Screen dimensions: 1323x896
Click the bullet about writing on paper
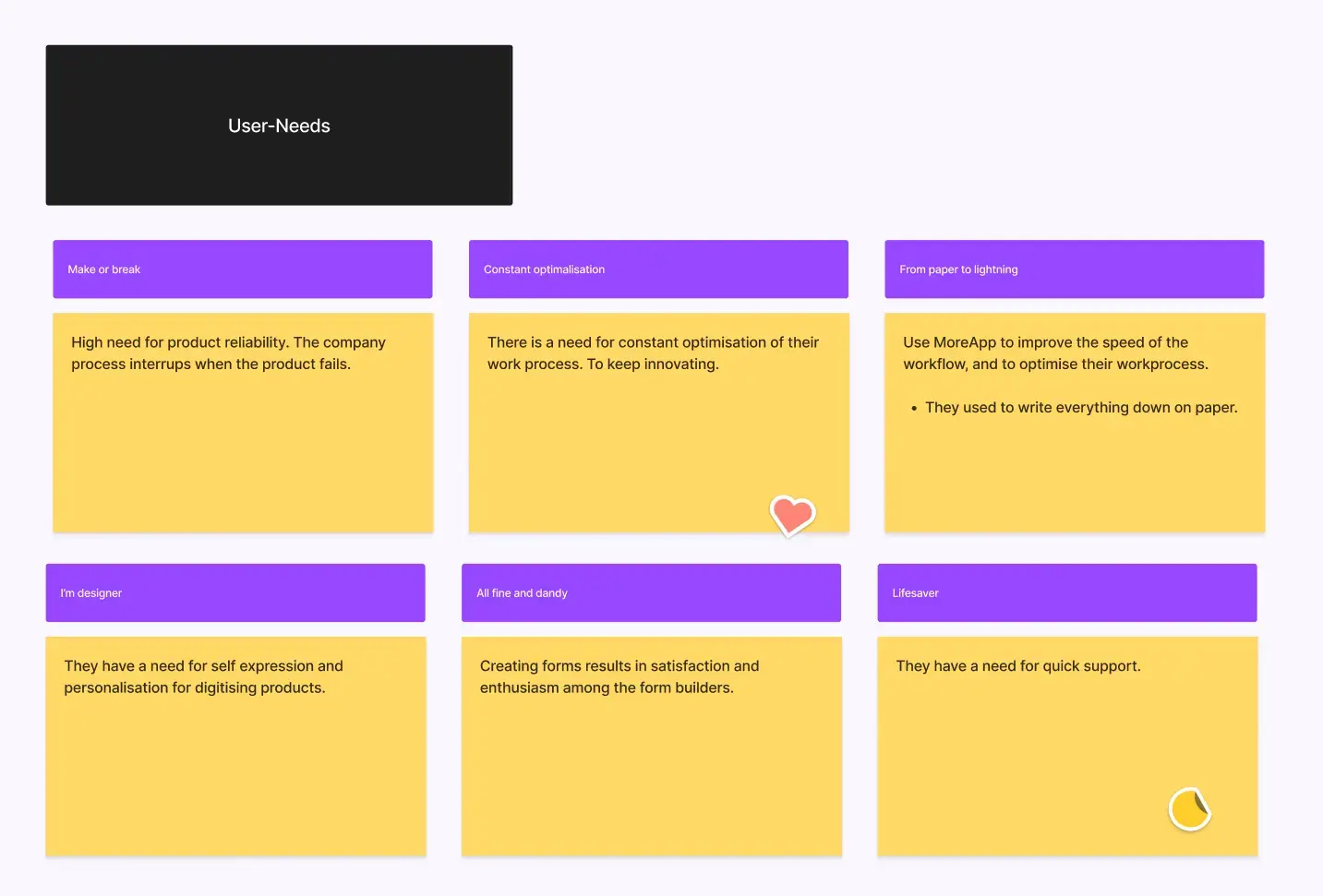[x=1081, y=407]
